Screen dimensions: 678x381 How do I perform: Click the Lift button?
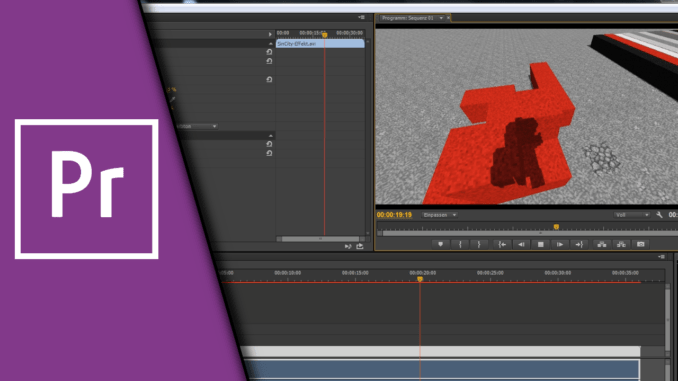coord(601,244)
